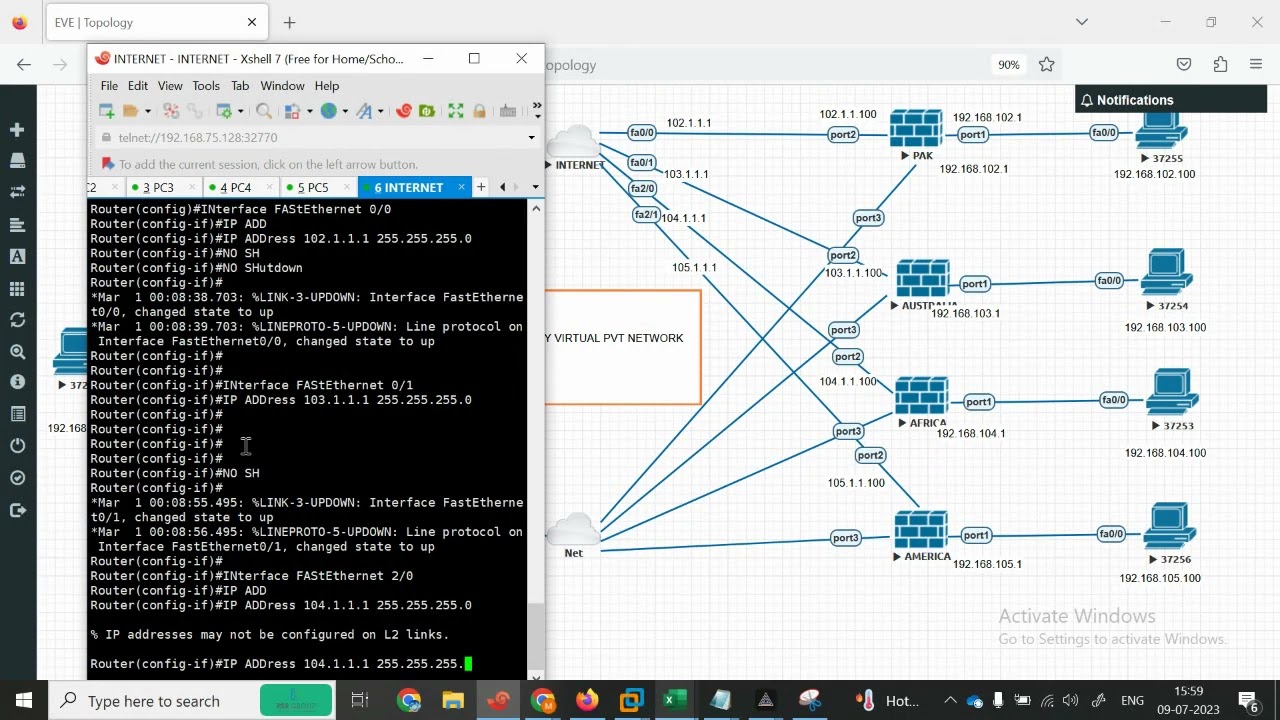
Task: Click the red Xshell swirl toolbar icon
Action: [x=404, y=111]
